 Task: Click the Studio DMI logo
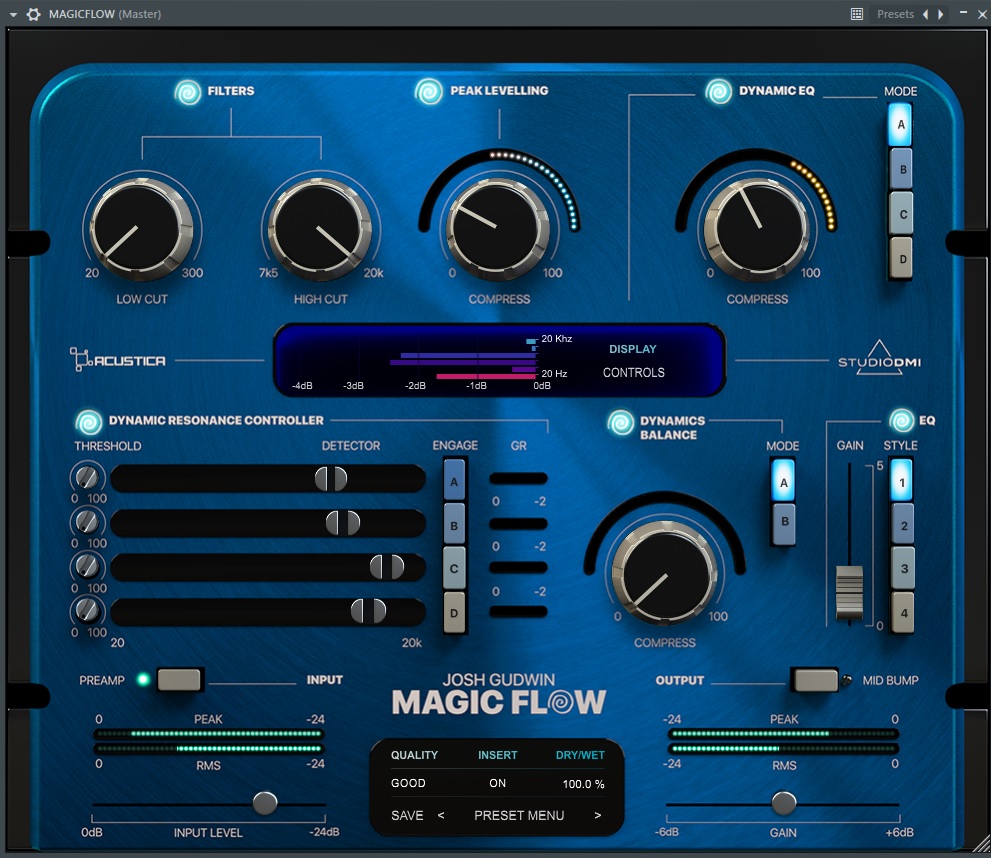tap(879, 358)
